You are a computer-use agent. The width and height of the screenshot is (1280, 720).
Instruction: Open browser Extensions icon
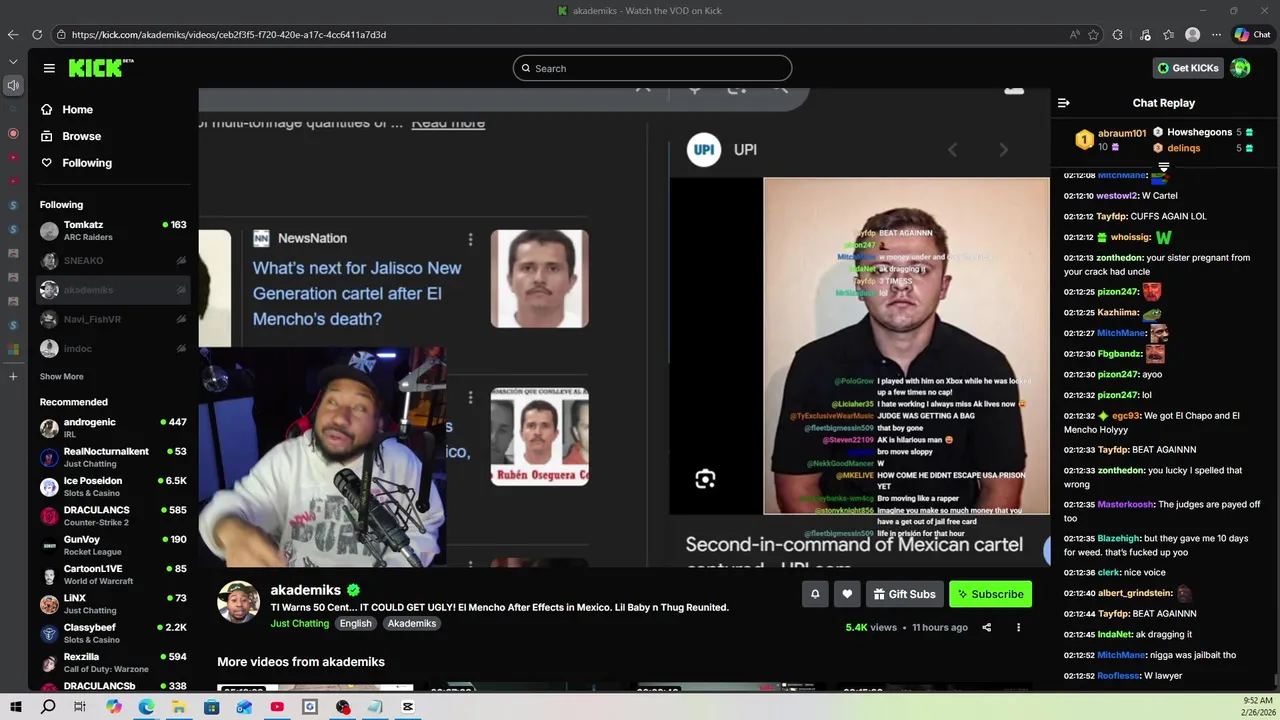(1118, 34)
